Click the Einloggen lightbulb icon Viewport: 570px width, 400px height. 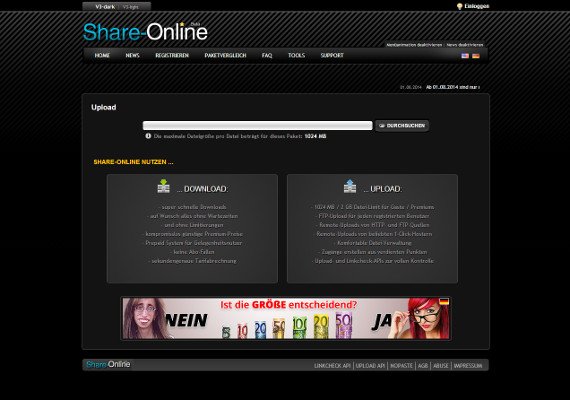(459, 6)
